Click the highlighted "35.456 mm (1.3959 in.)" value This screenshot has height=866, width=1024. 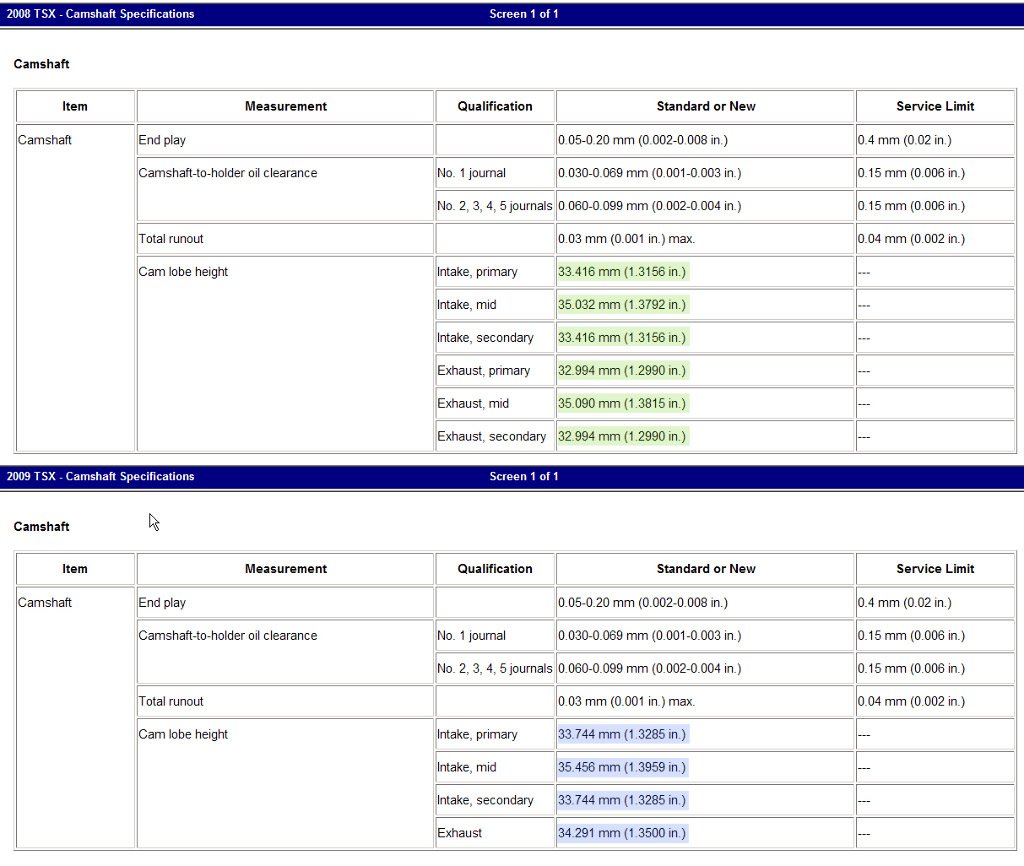[622, 767]
